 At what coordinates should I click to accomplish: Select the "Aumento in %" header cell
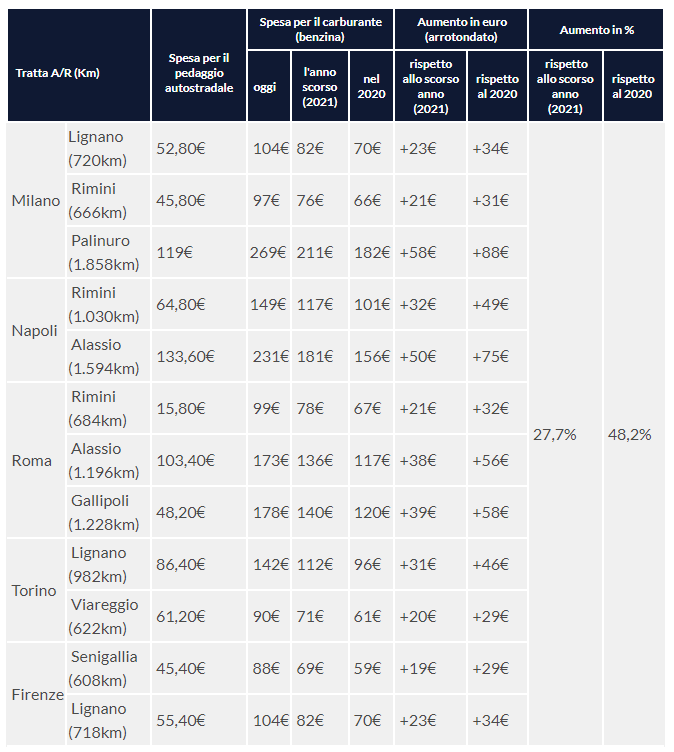point(596,30)
